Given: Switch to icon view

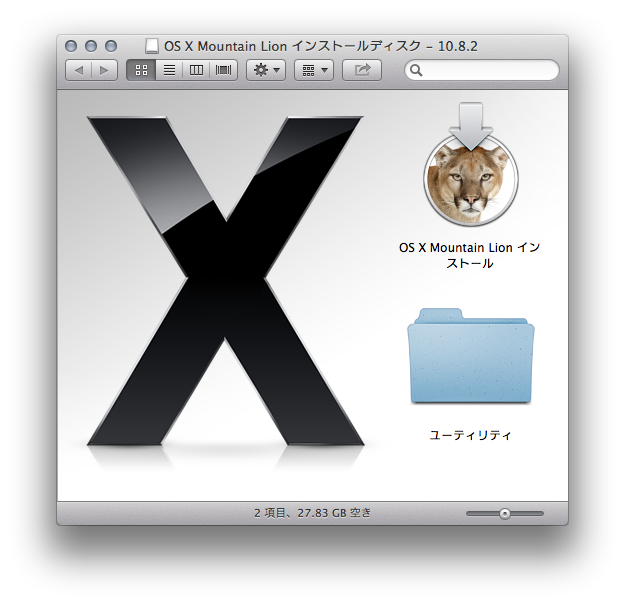Looking at the screenshot, I should (x=141, y=71).
